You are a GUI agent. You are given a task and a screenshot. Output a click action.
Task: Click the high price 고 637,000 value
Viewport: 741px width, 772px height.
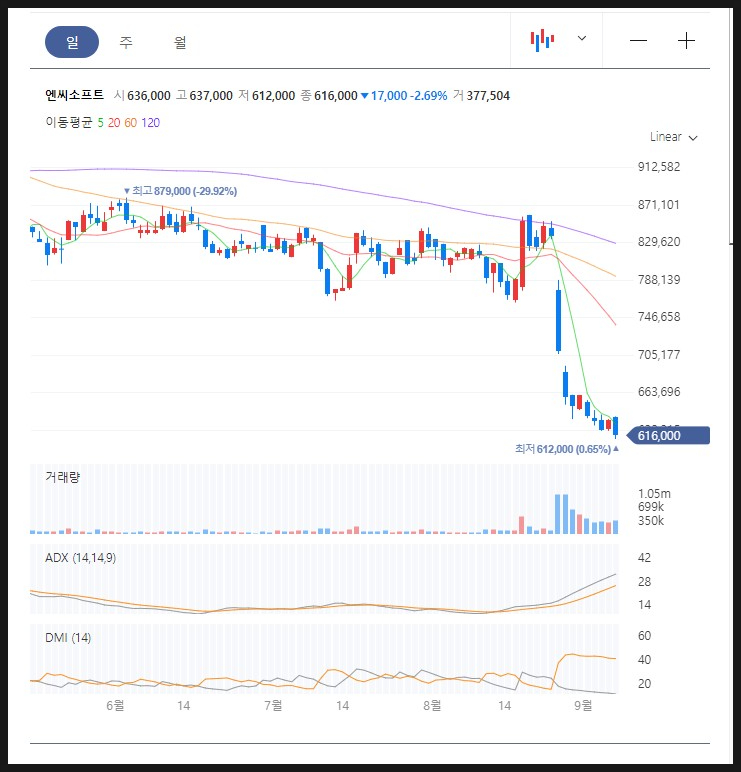(204, 96)
